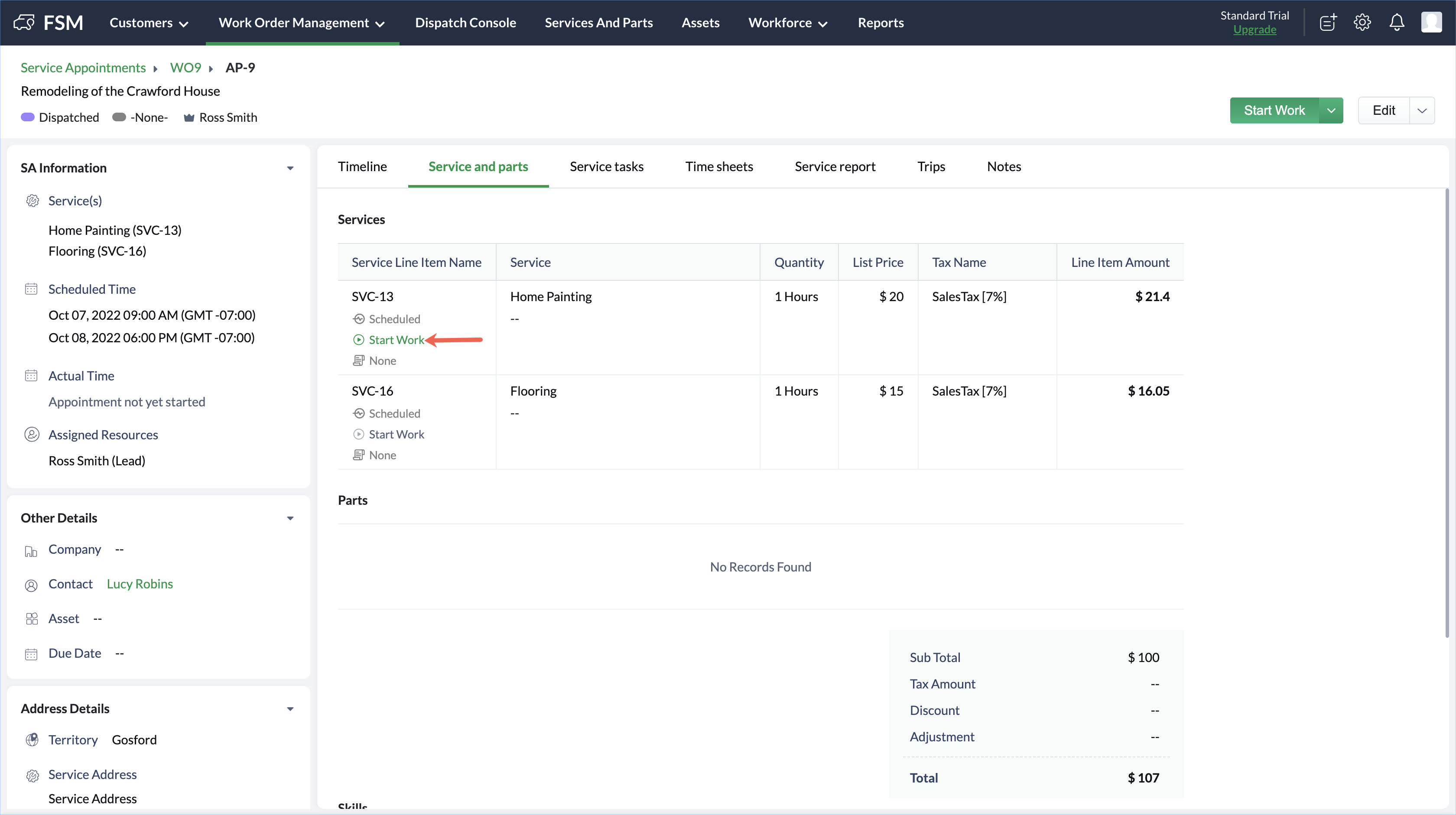Screen dimensions: 1456x815
Task: Click the FSM logo icon
Action: [x=24, y=23]
